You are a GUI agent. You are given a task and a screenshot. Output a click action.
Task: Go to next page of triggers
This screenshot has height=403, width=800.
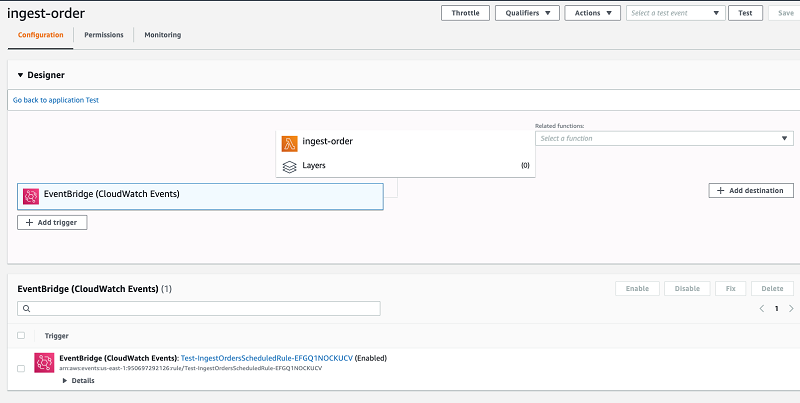791,309
